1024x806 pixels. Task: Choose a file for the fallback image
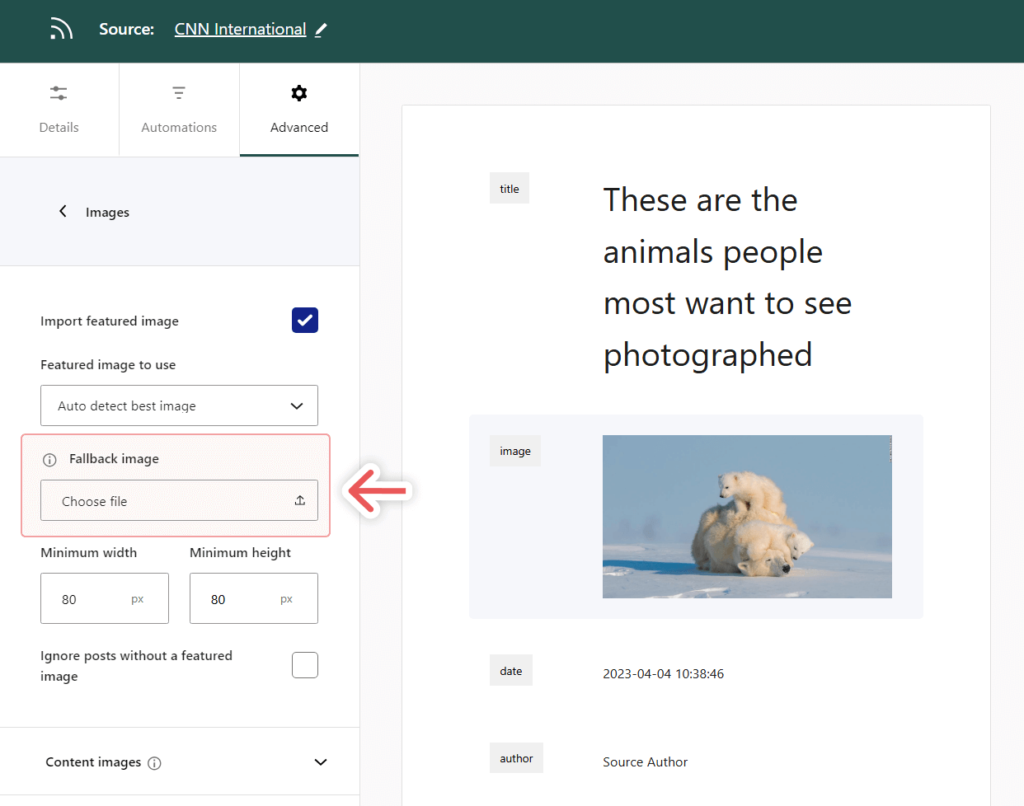coord(179,500)
